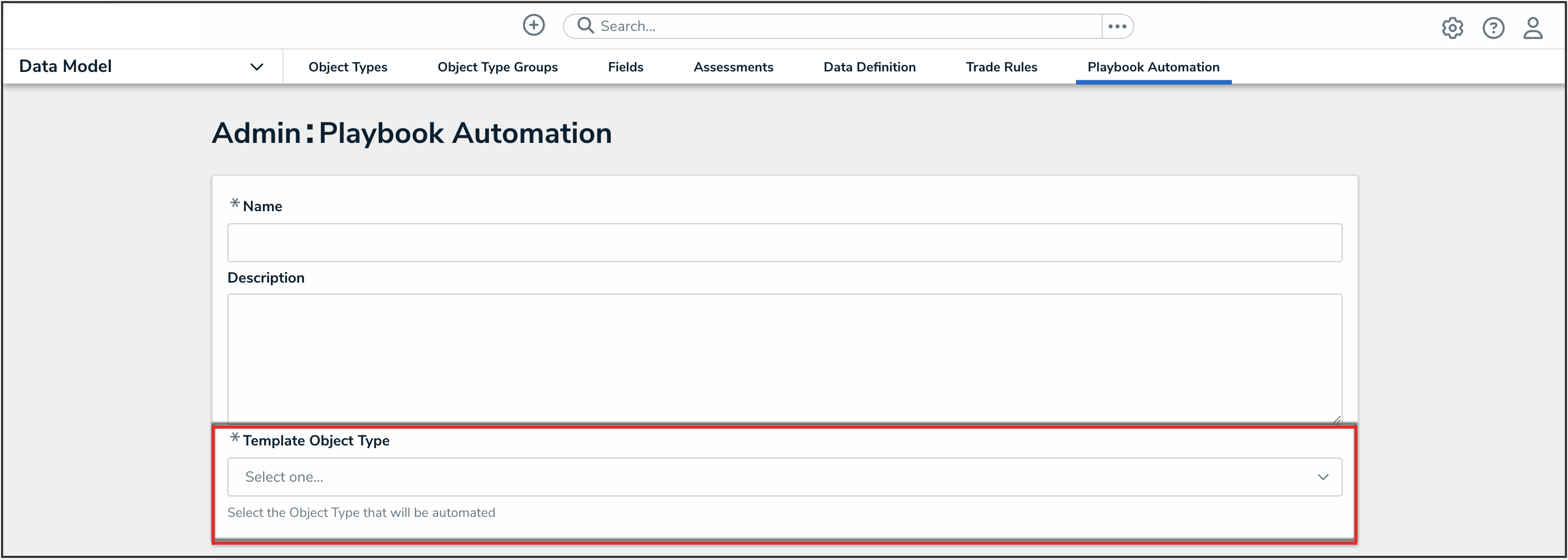This screenshot has height=560, width=1568.
Task: Click inside the Description text area
Action: pyautogui.click(x=784, y=358)
